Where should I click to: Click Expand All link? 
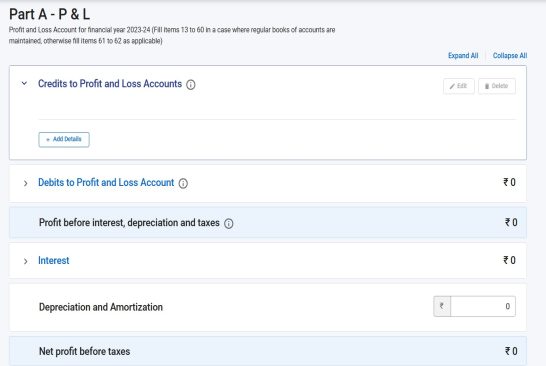[x=463, y=56]
